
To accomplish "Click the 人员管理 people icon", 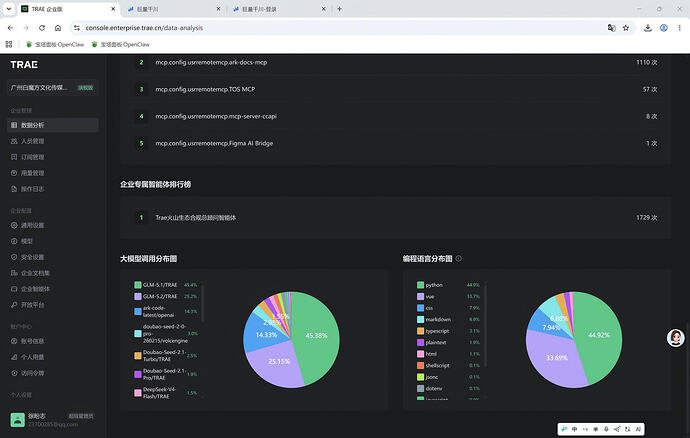I will click(14, 141).
